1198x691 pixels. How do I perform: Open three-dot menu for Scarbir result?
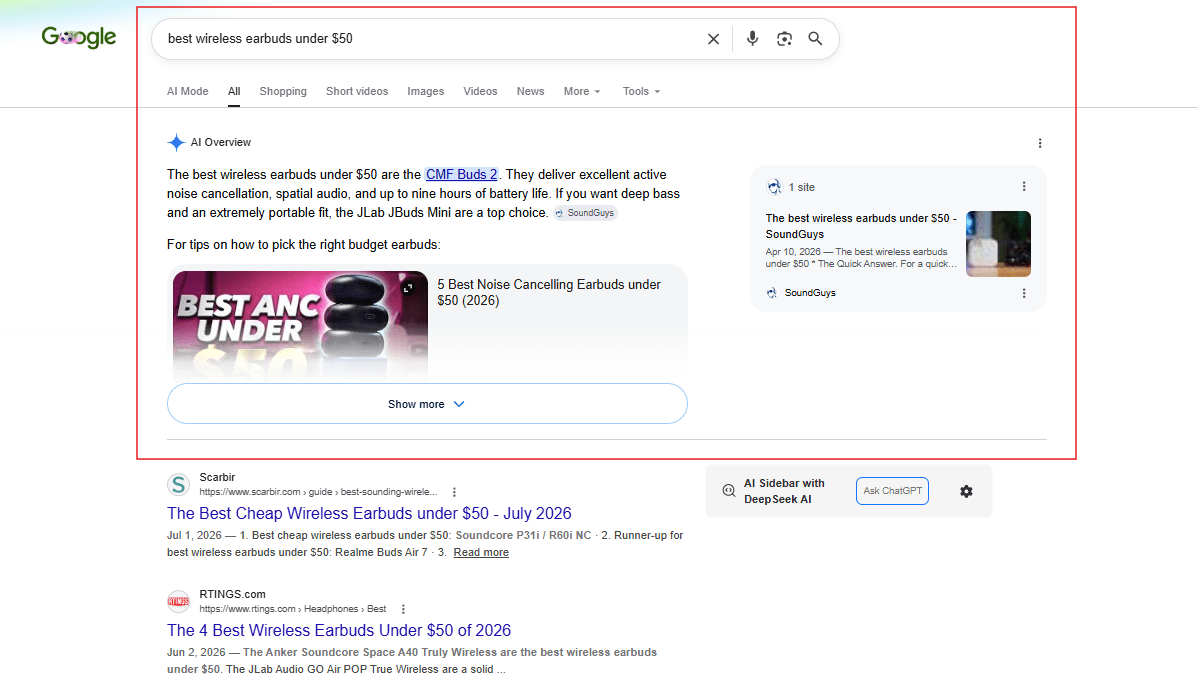454,492
